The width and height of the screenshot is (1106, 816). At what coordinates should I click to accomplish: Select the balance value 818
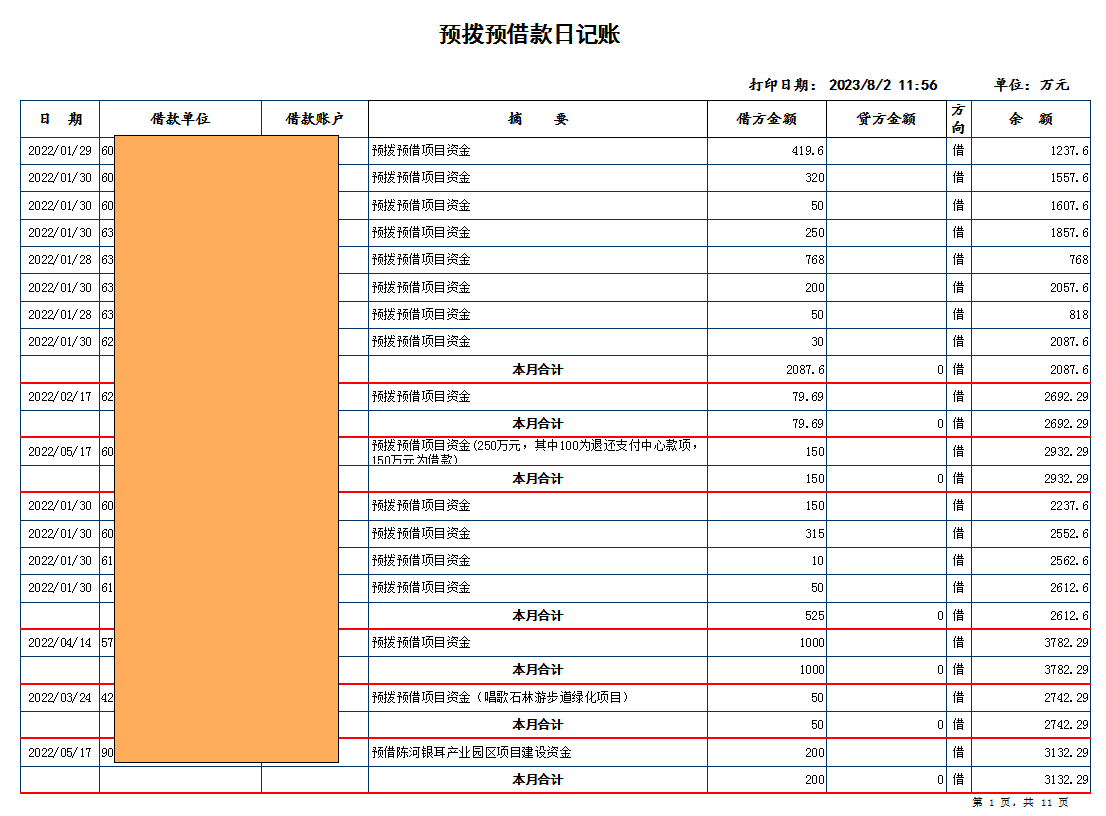tap(1079, 315)
